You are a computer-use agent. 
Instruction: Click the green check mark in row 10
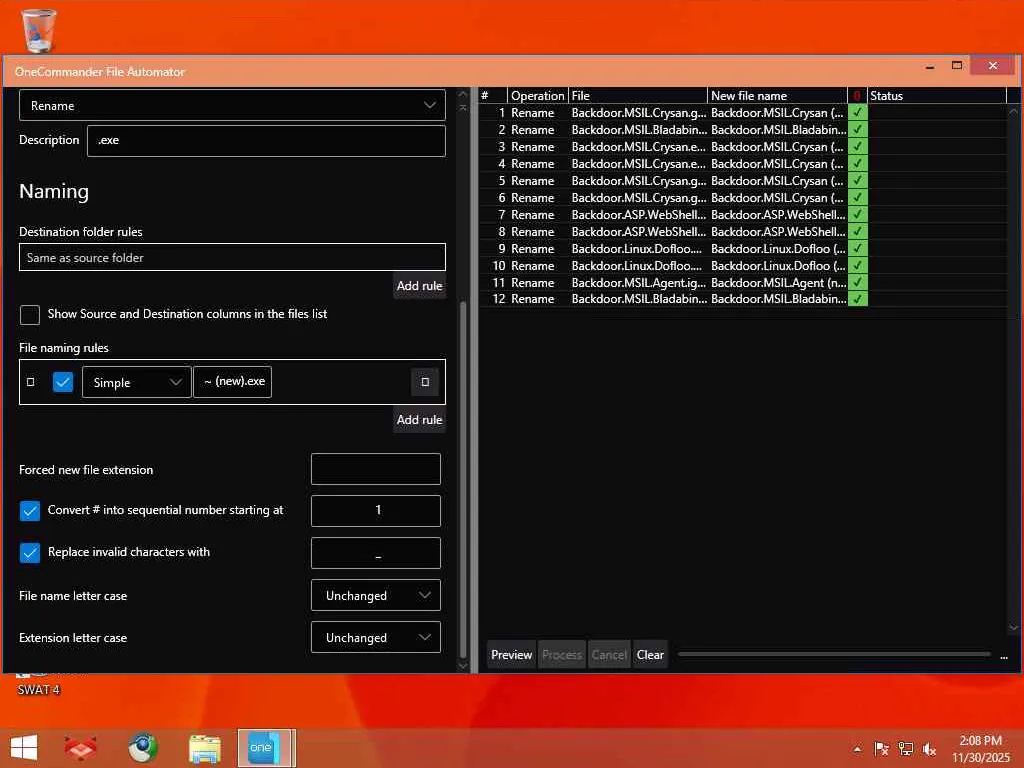click(x=857, y=265)
